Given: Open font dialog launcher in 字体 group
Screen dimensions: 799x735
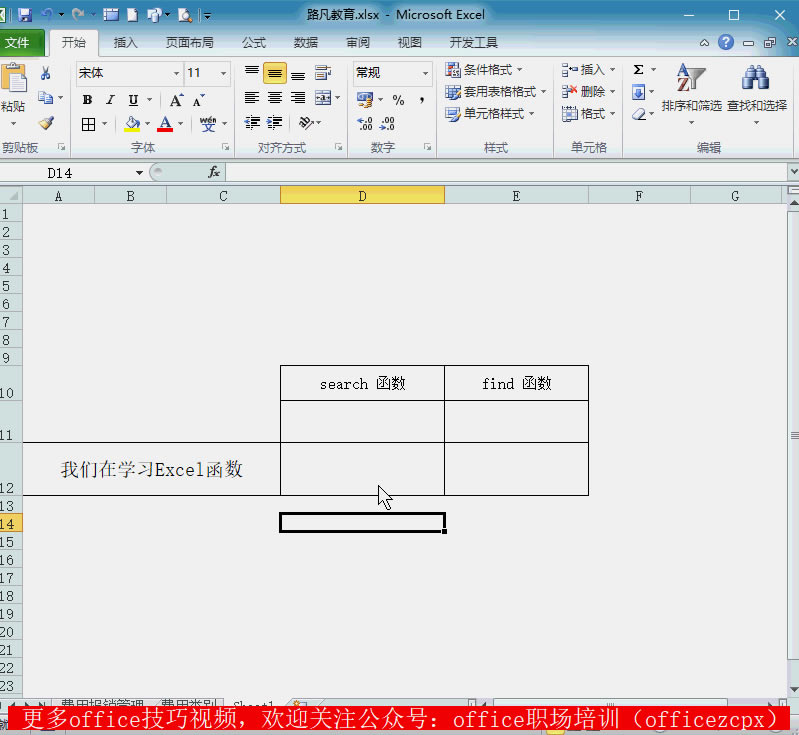Looking at the screenshot, I should click(x=225, y=147).
